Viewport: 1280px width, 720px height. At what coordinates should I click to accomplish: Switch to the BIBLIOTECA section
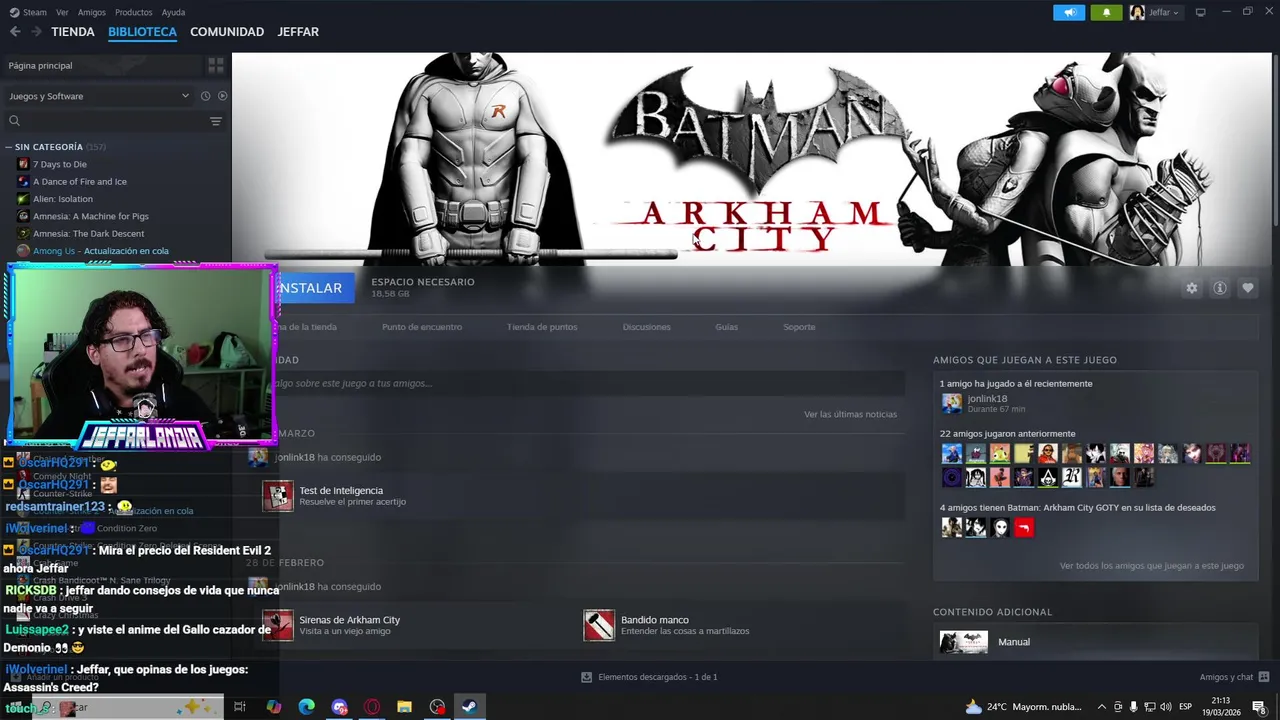click(142, 32)
